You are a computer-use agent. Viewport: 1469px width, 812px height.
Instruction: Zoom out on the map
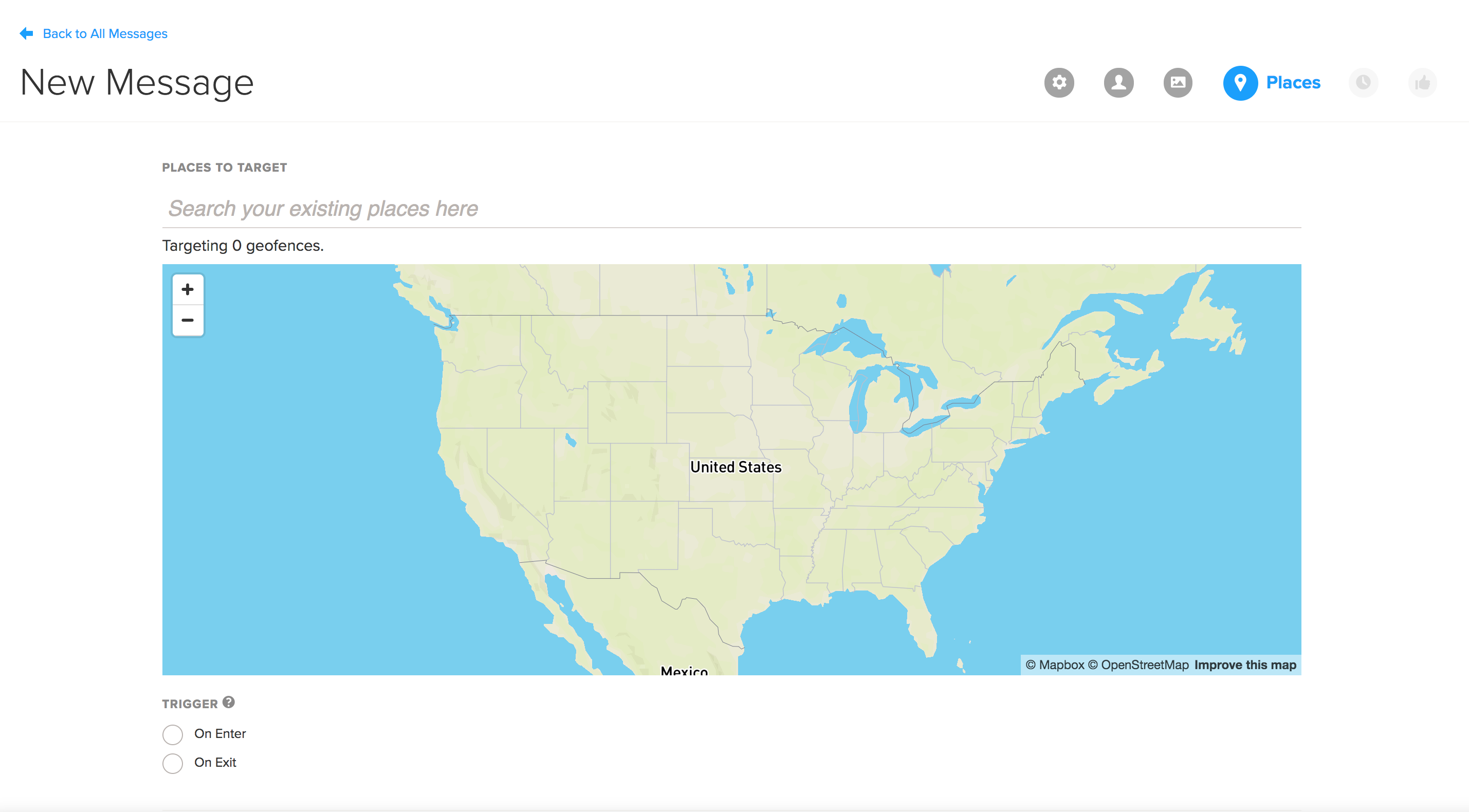tap(188, 321)
